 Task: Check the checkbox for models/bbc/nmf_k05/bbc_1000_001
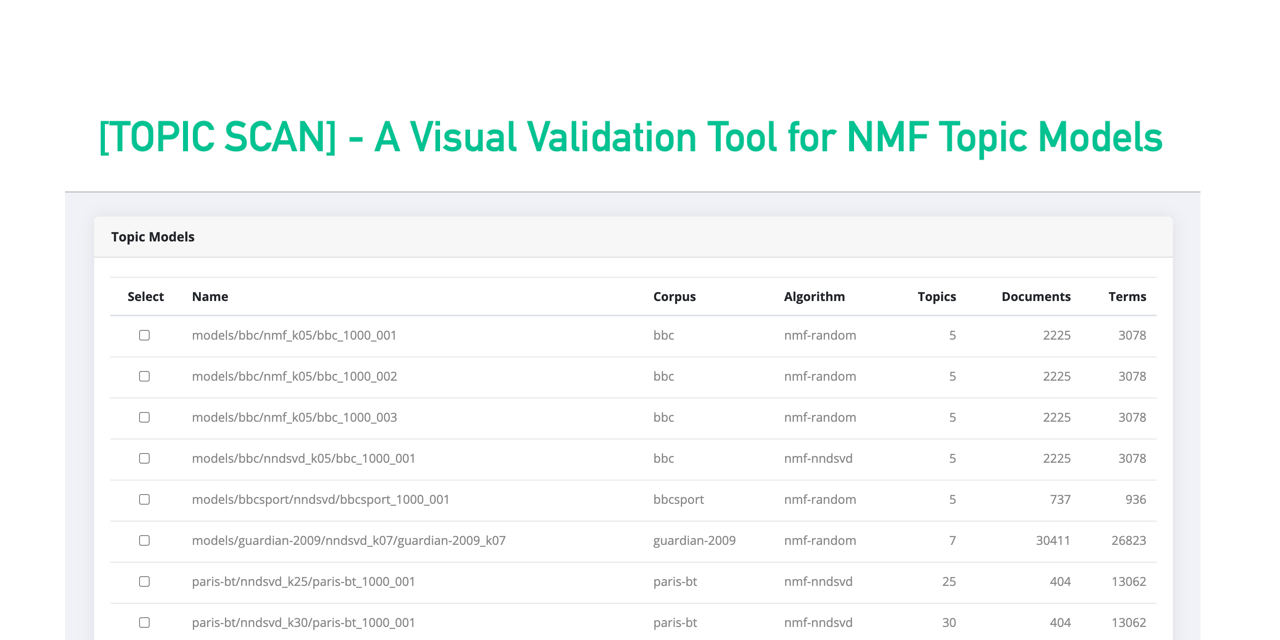tap(144, 335)
